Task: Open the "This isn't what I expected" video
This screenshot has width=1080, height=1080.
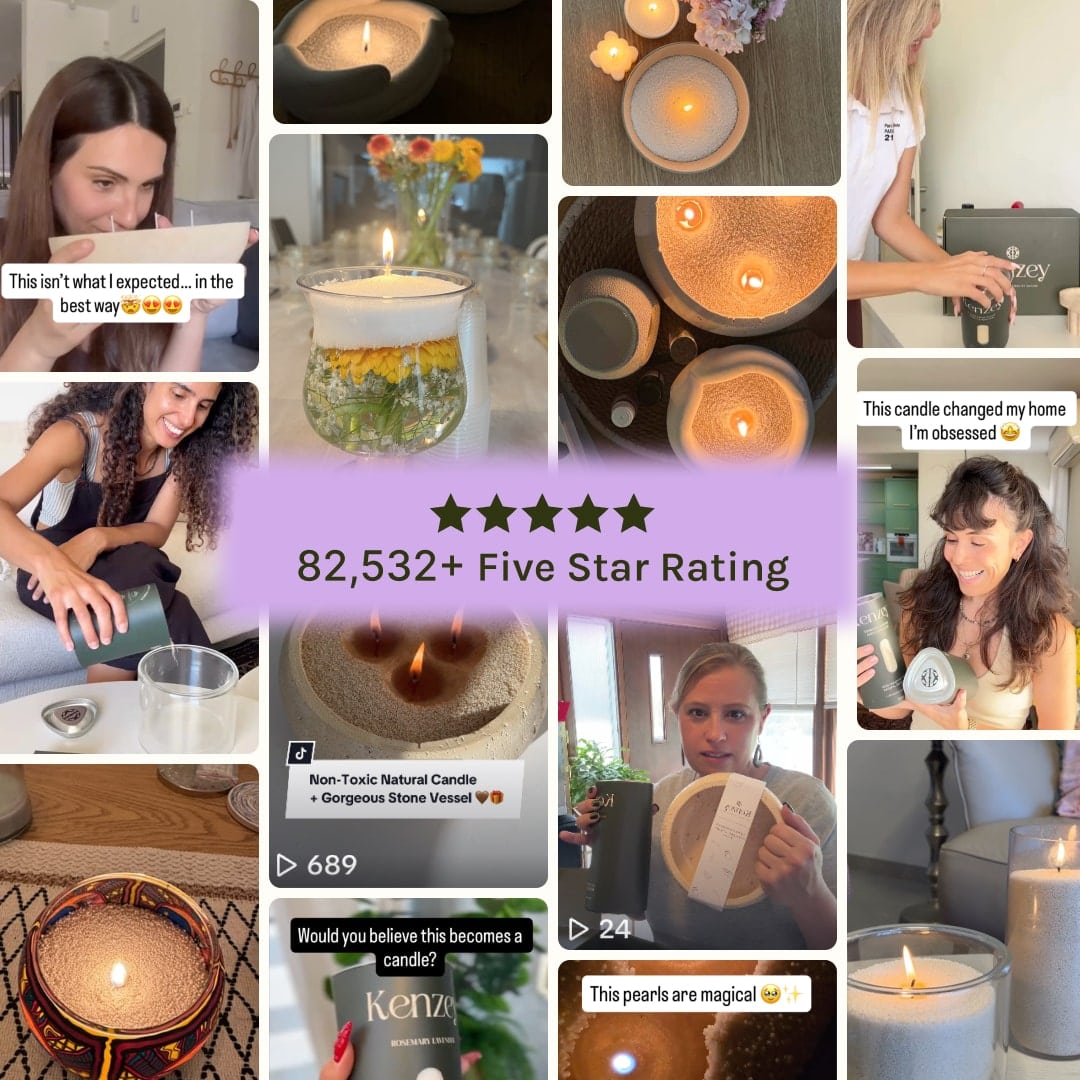Action: tap(129, 185)
